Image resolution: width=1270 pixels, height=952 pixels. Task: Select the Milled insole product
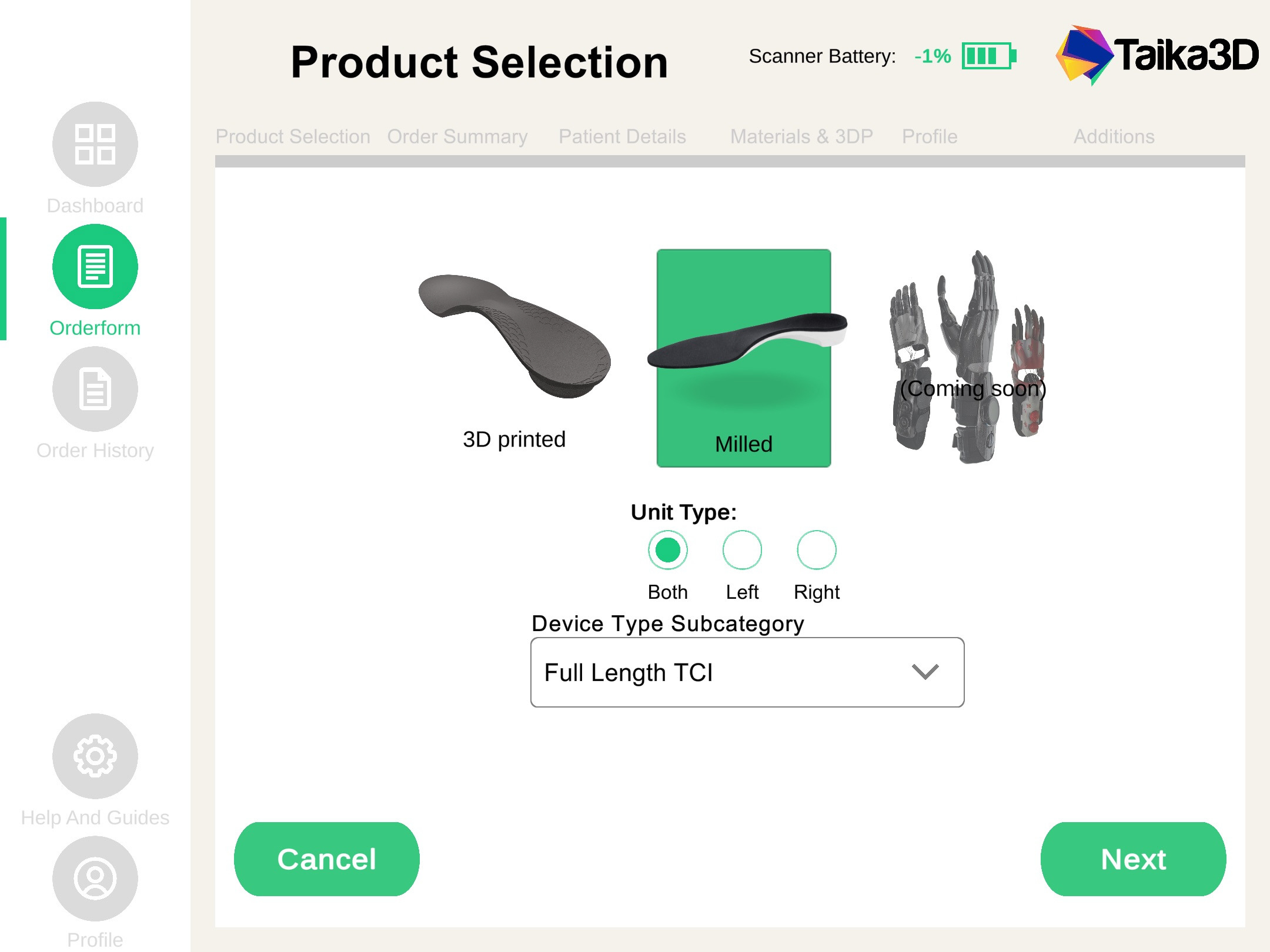point(744,358)
